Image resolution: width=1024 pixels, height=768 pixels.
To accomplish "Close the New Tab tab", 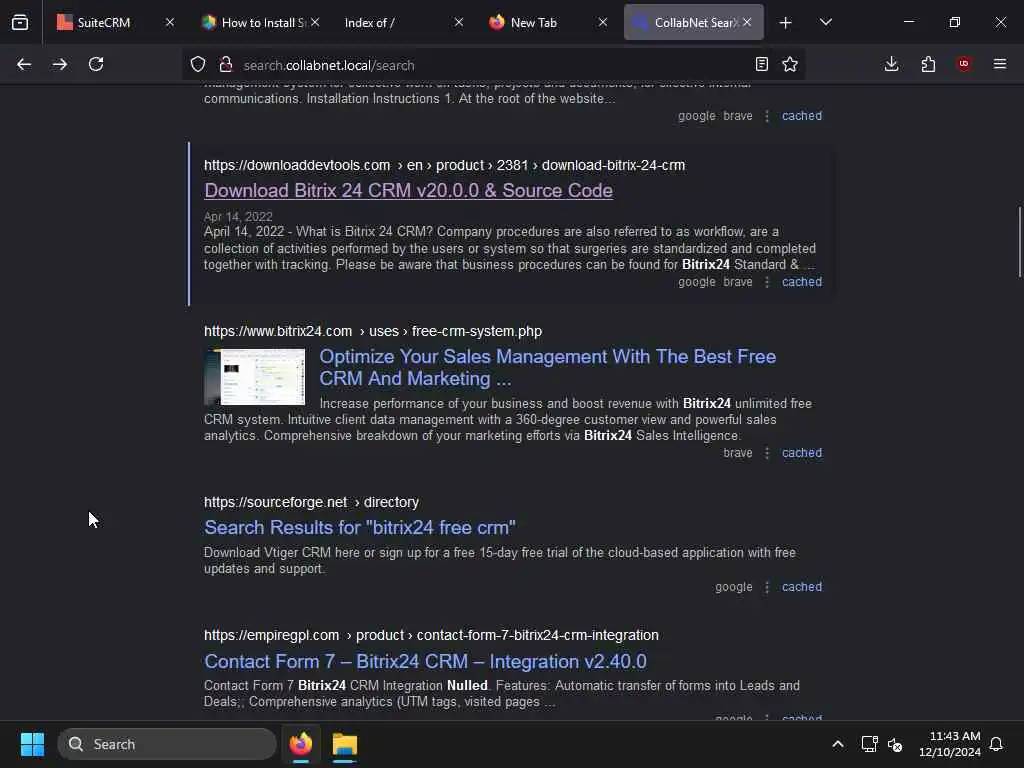I will pyautogui.click(x=603, y=22).
